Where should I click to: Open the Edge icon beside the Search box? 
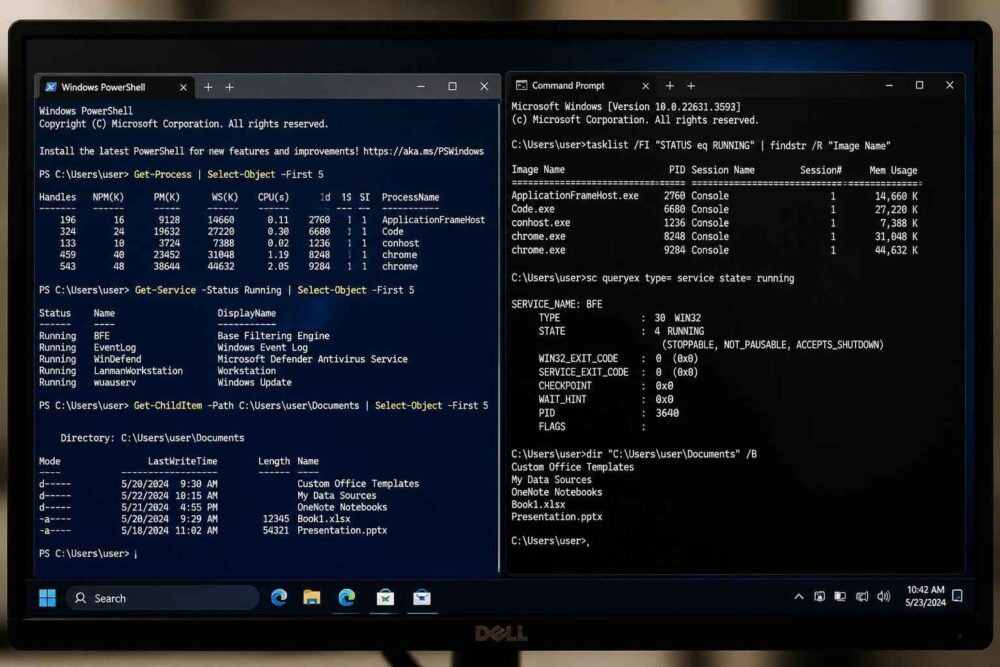[x=279, y=597]
